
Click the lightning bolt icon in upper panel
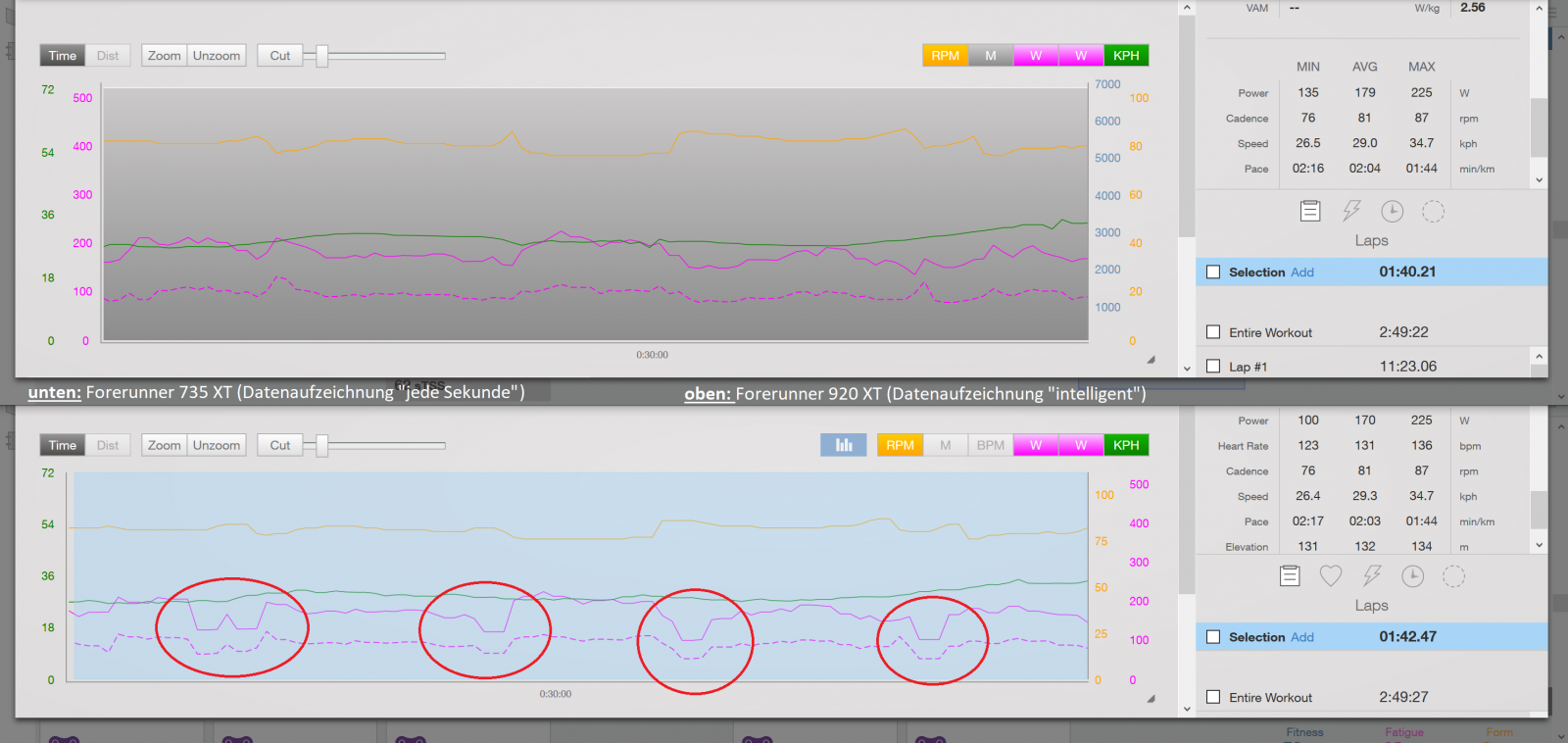[1351, 211]
